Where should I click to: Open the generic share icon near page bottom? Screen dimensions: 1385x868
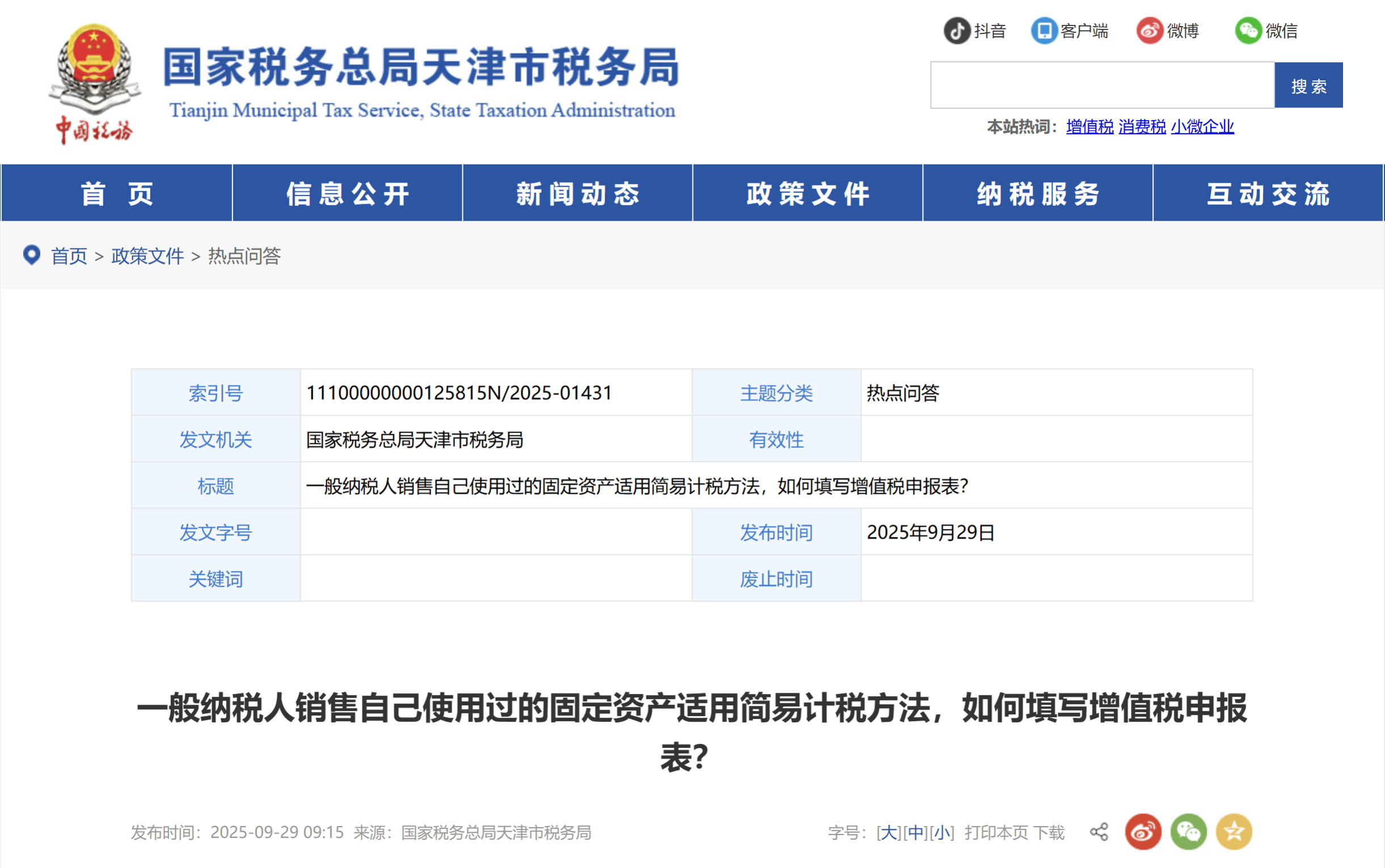coord(1100,831)
